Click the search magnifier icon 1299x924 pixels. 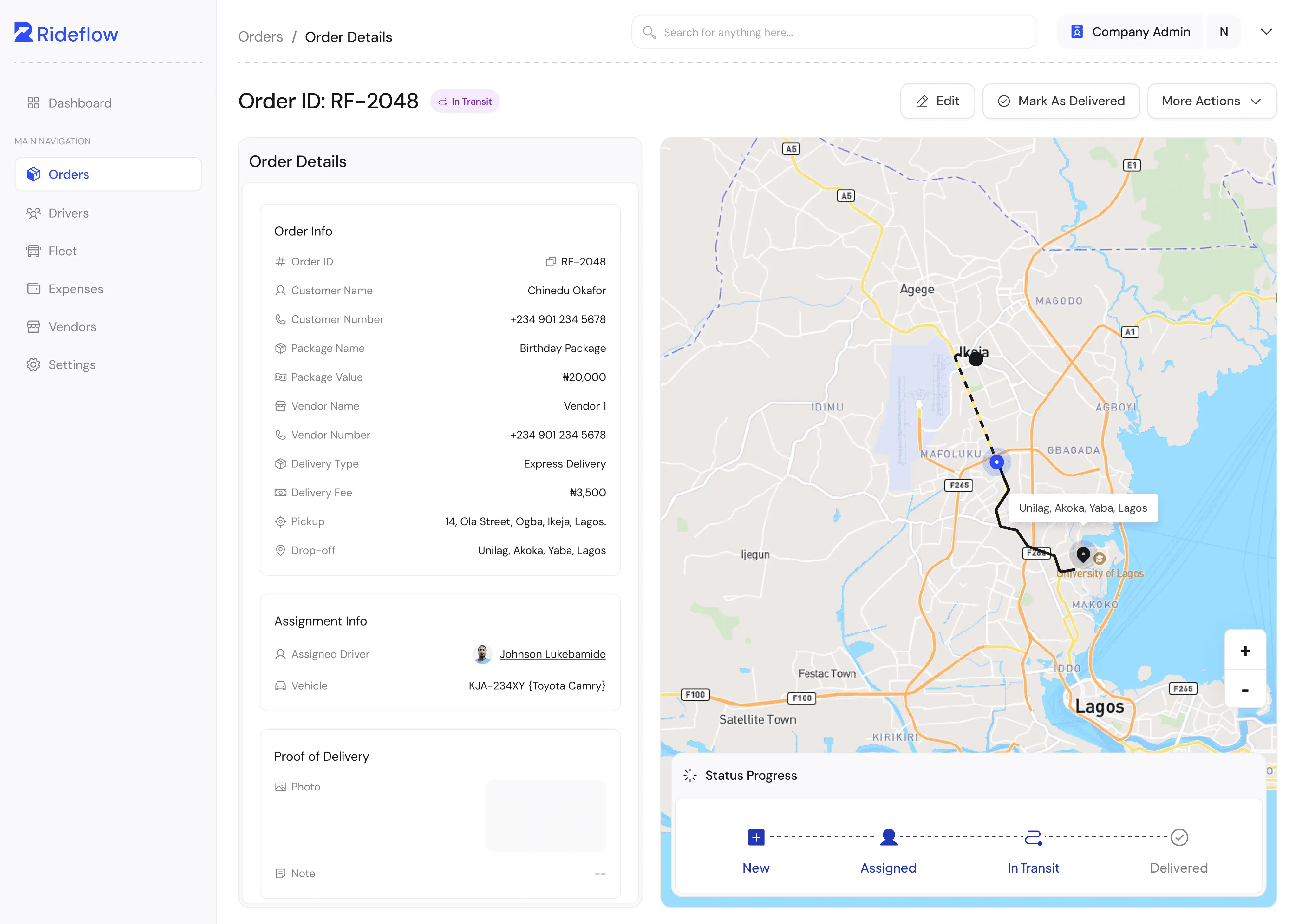pos(649,32)
